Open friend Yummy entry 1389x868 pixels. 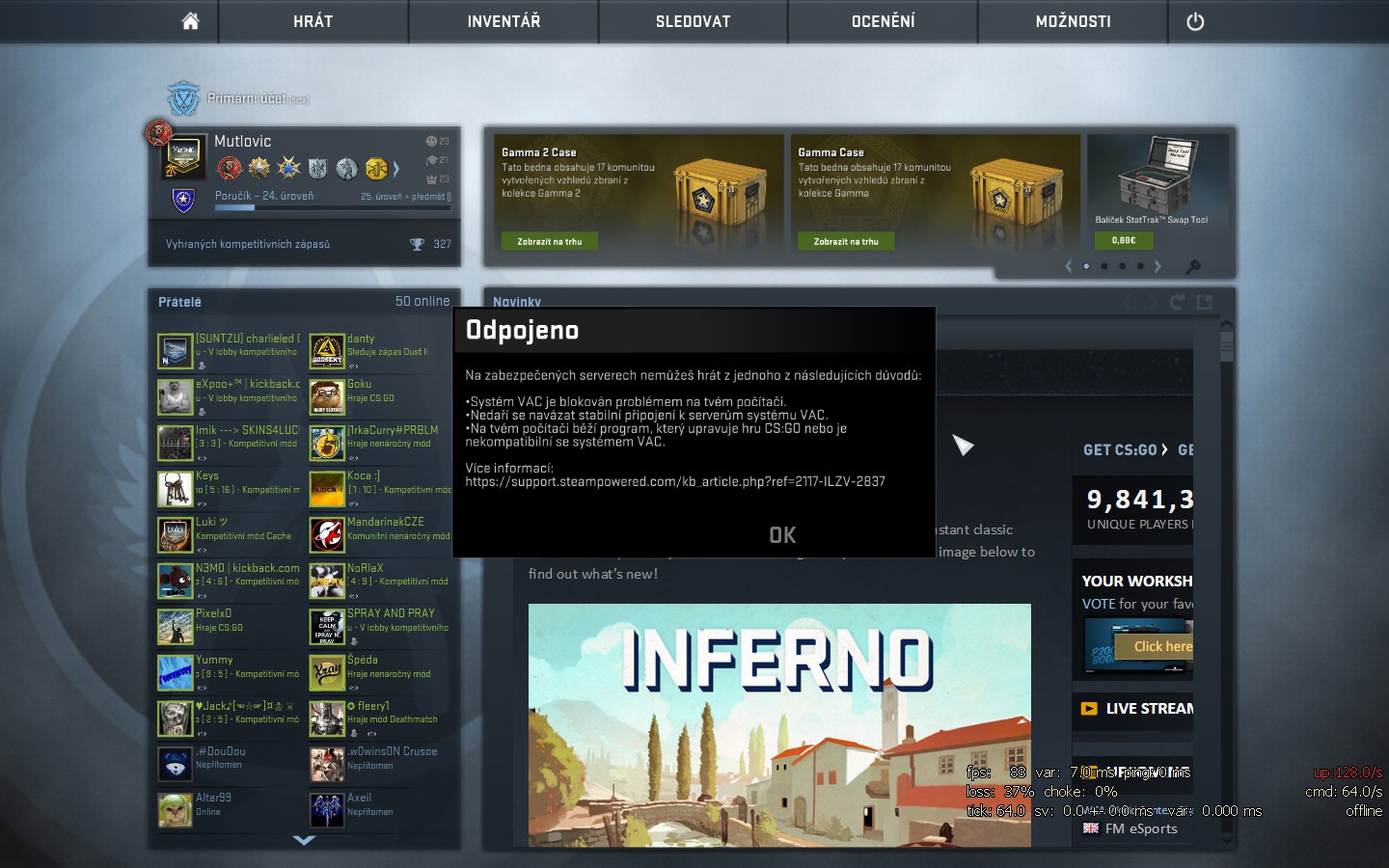[230, 673]
